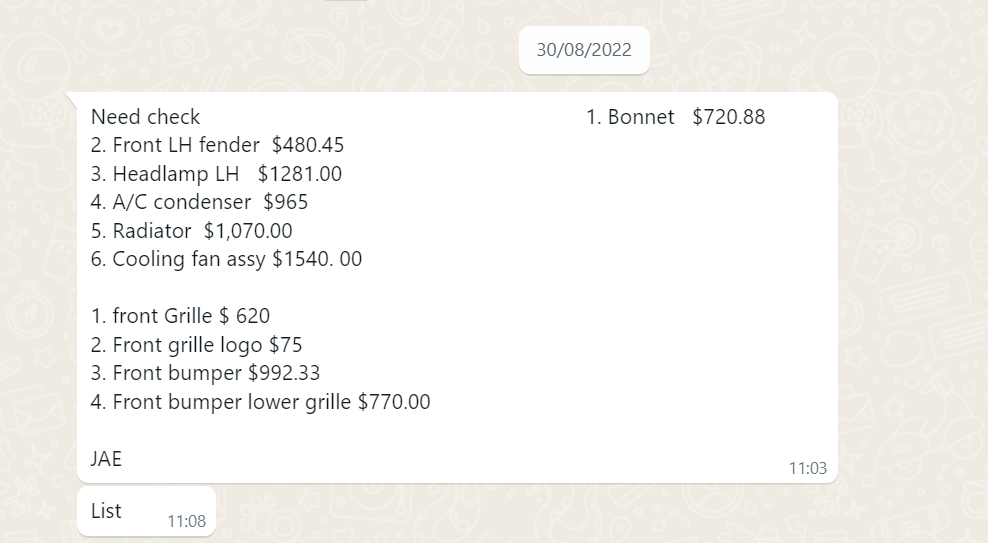This screenshot has height=543, width=988.
Task: Click the 11:08 timestamp on List message
Action: click(186, 521)
